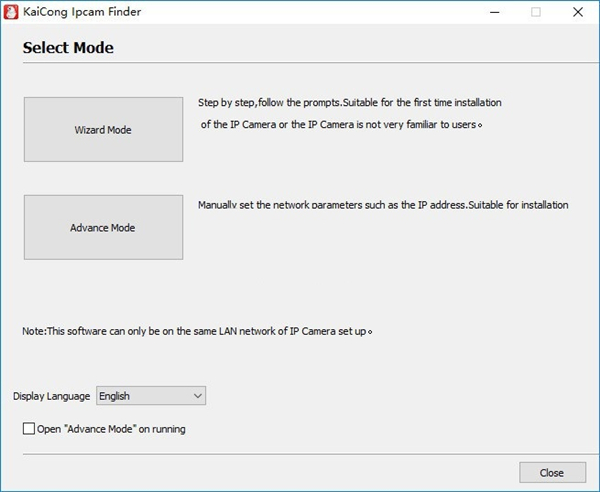Close window using title bar X
This screenshot has height=492, width=600.
[578, 12]
